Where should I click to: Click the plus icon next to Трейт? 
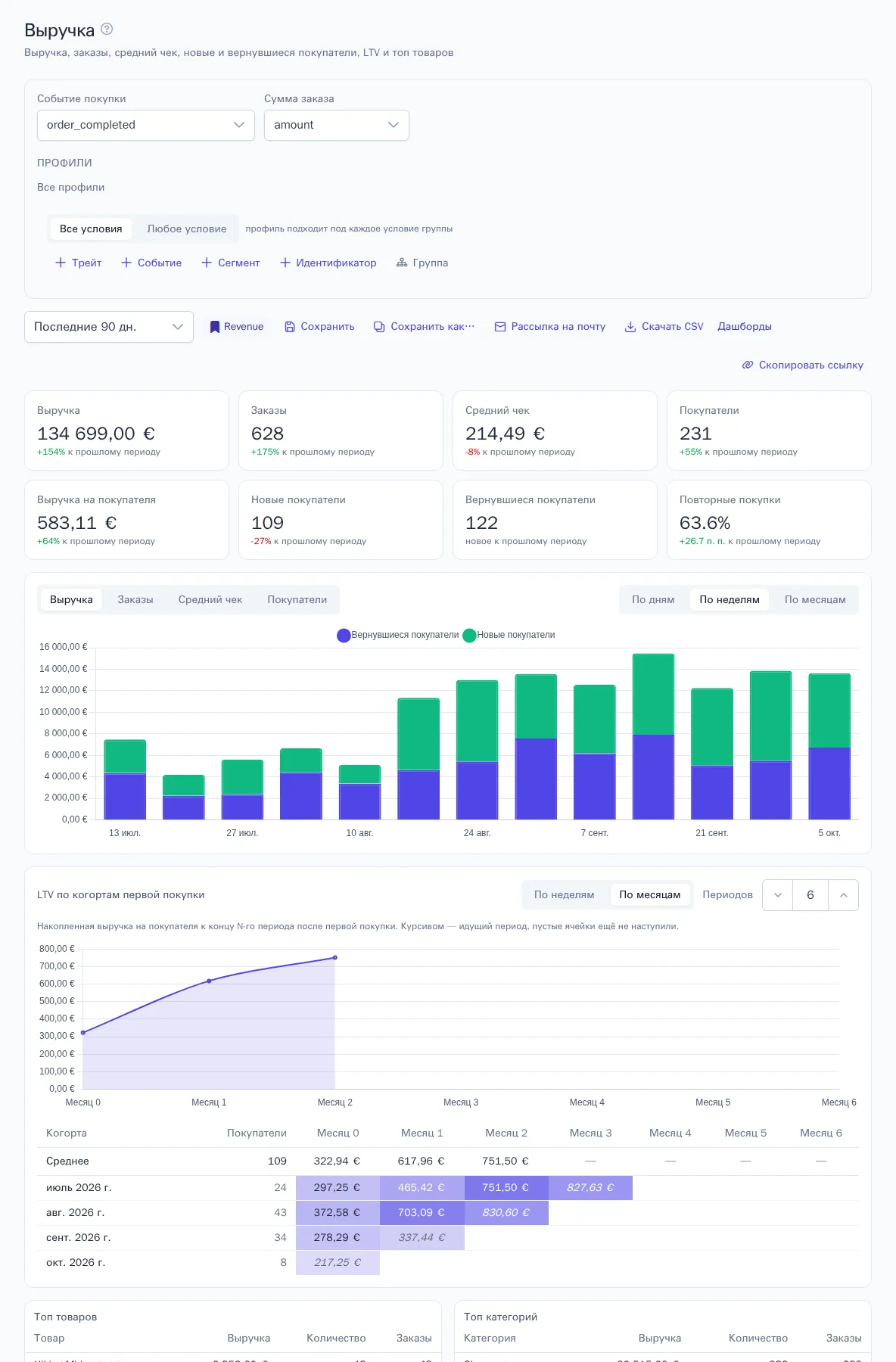pyautogui.click(x=61, y=263)
